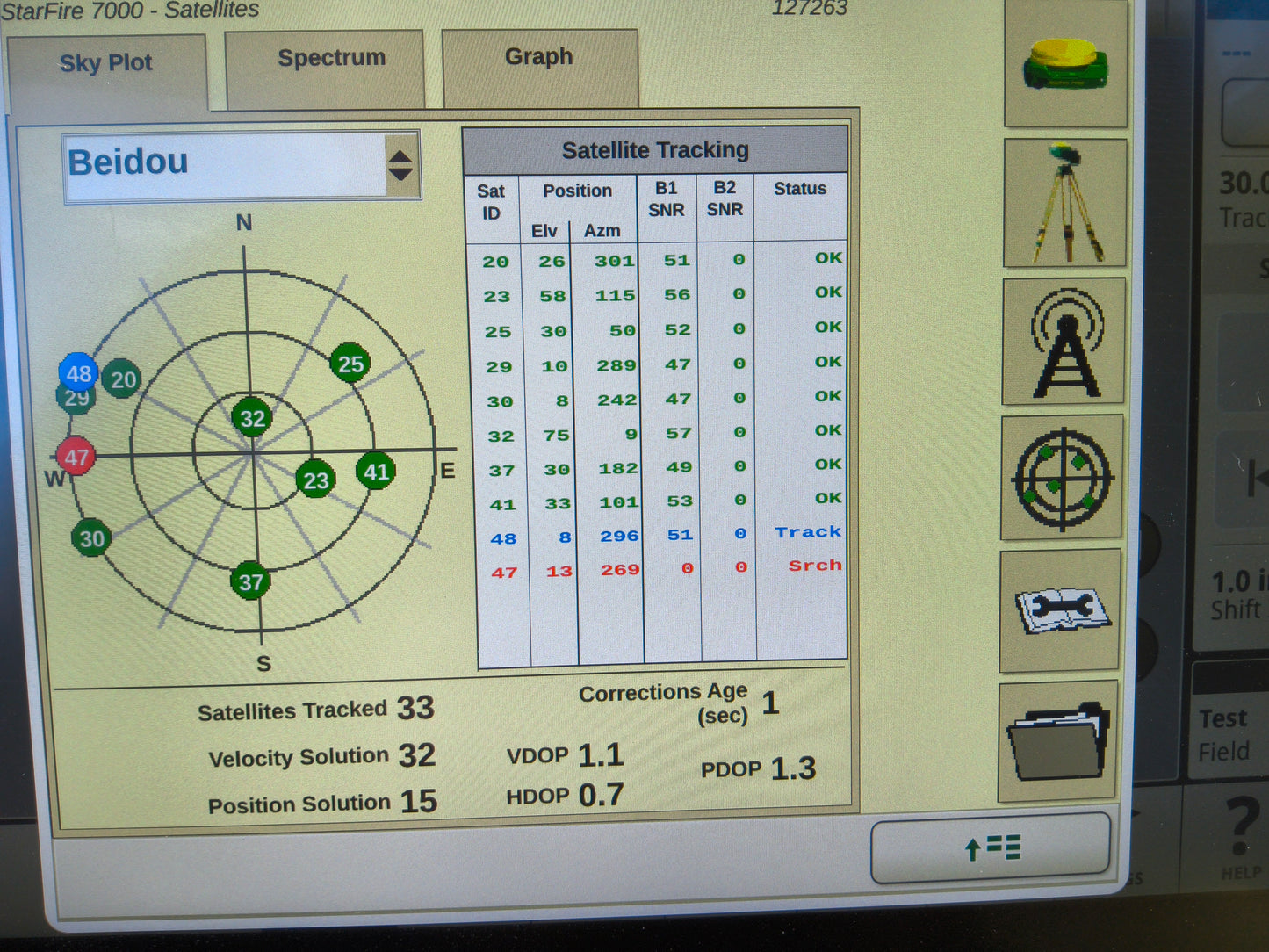Click the Satellite Tracking table header

(x=655, y=149)
